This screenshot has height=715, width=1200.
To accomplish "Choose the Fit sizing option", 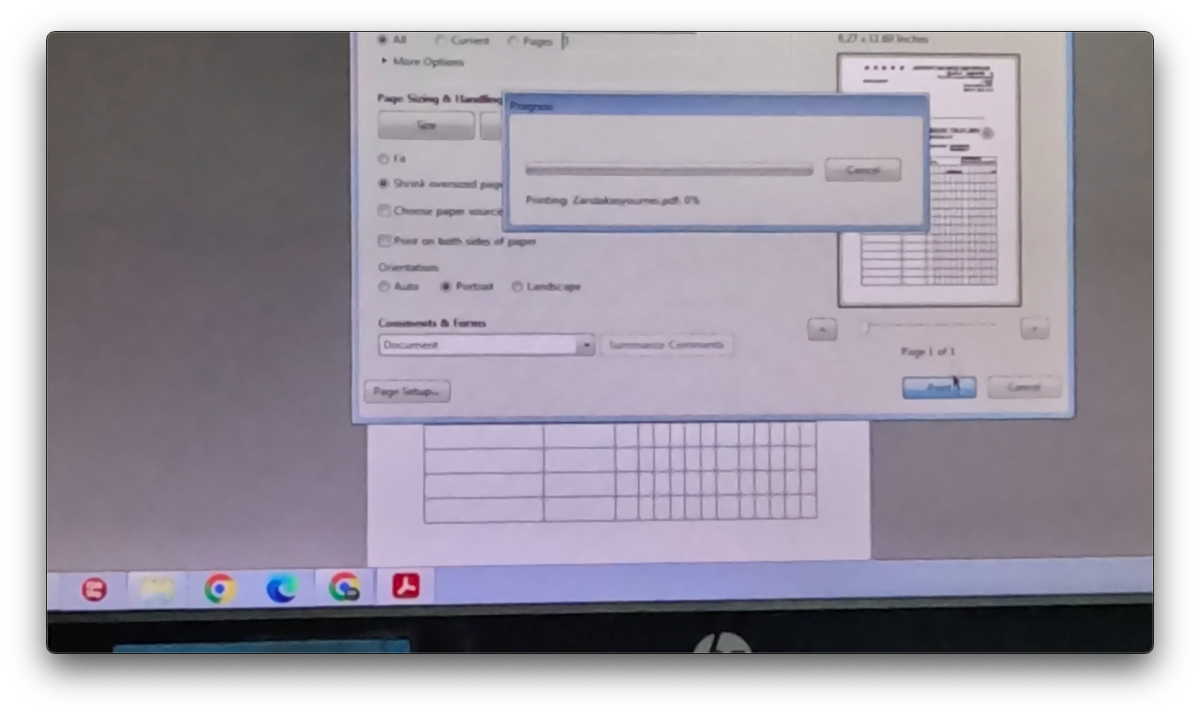I will 383,159.
